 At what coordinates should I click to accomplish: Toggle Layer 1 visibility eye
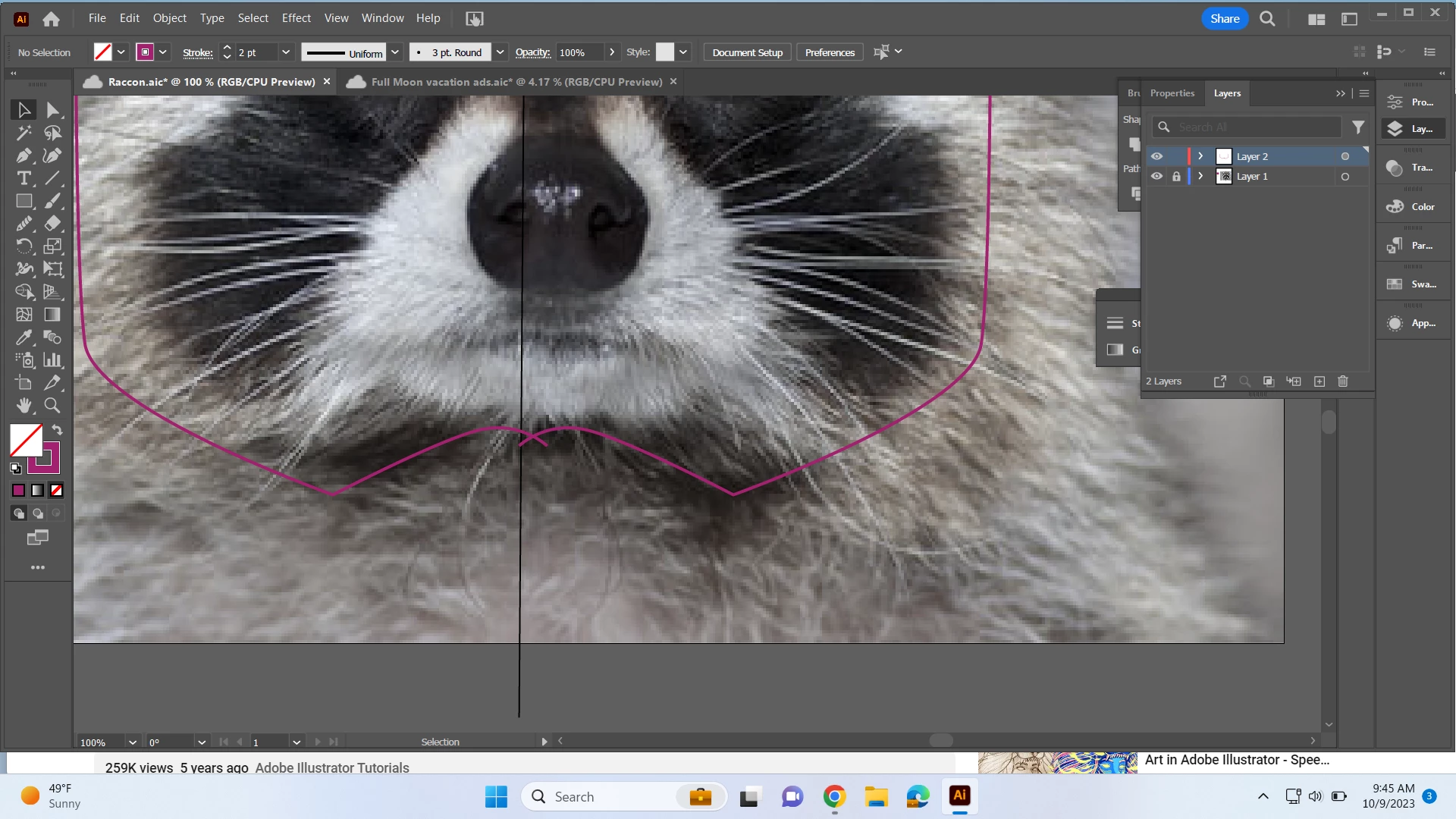point(1156,176)
